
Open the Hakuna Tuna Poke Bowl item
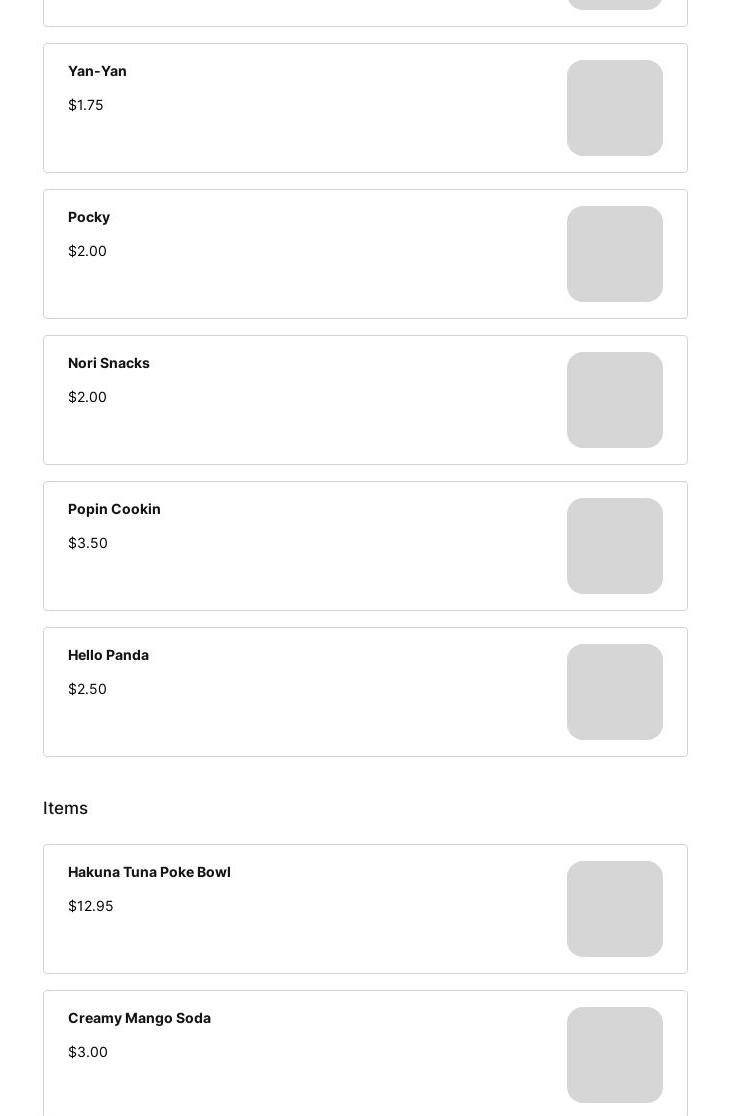click(x=149, y=872)
